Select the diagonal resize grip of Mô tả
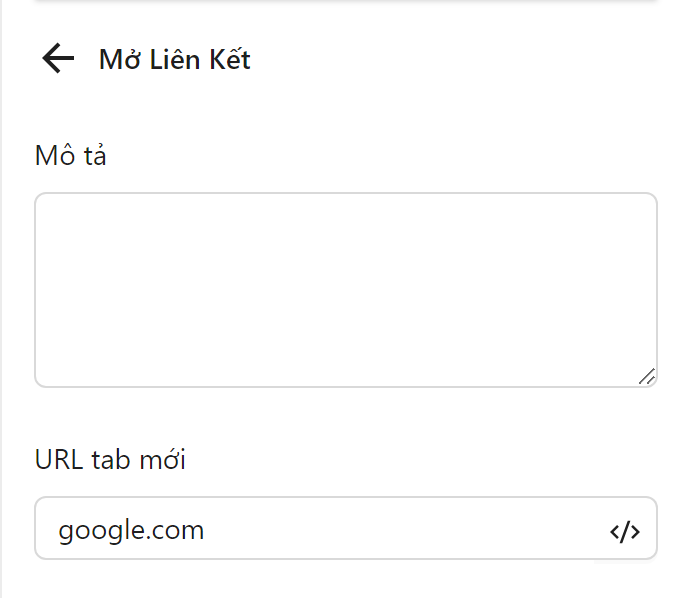Screen dimensions: 674x598 pyautogui.click(x=647, y=376)
